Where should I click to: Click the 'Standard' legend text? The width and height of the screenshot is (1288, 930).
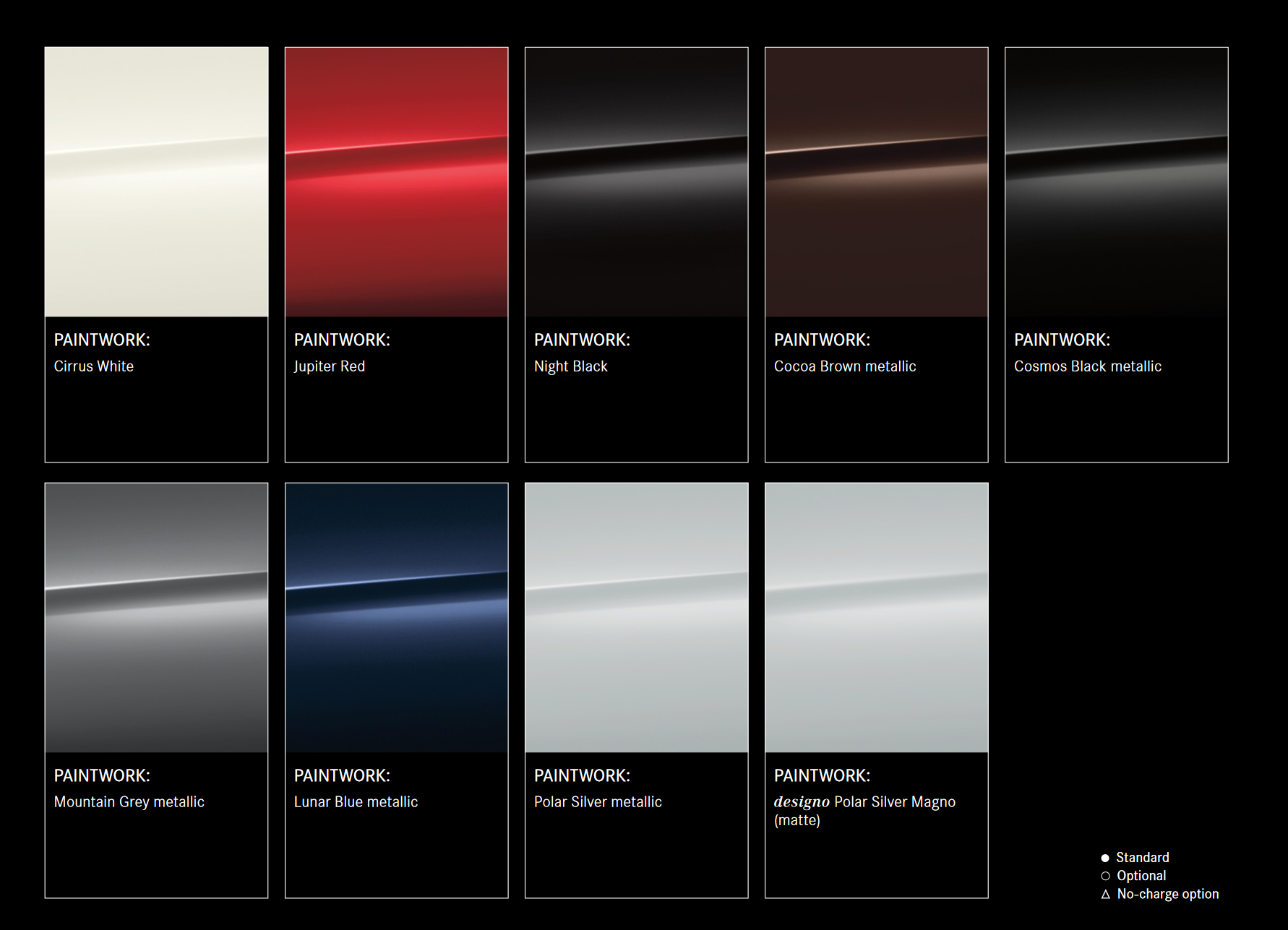1143,858
